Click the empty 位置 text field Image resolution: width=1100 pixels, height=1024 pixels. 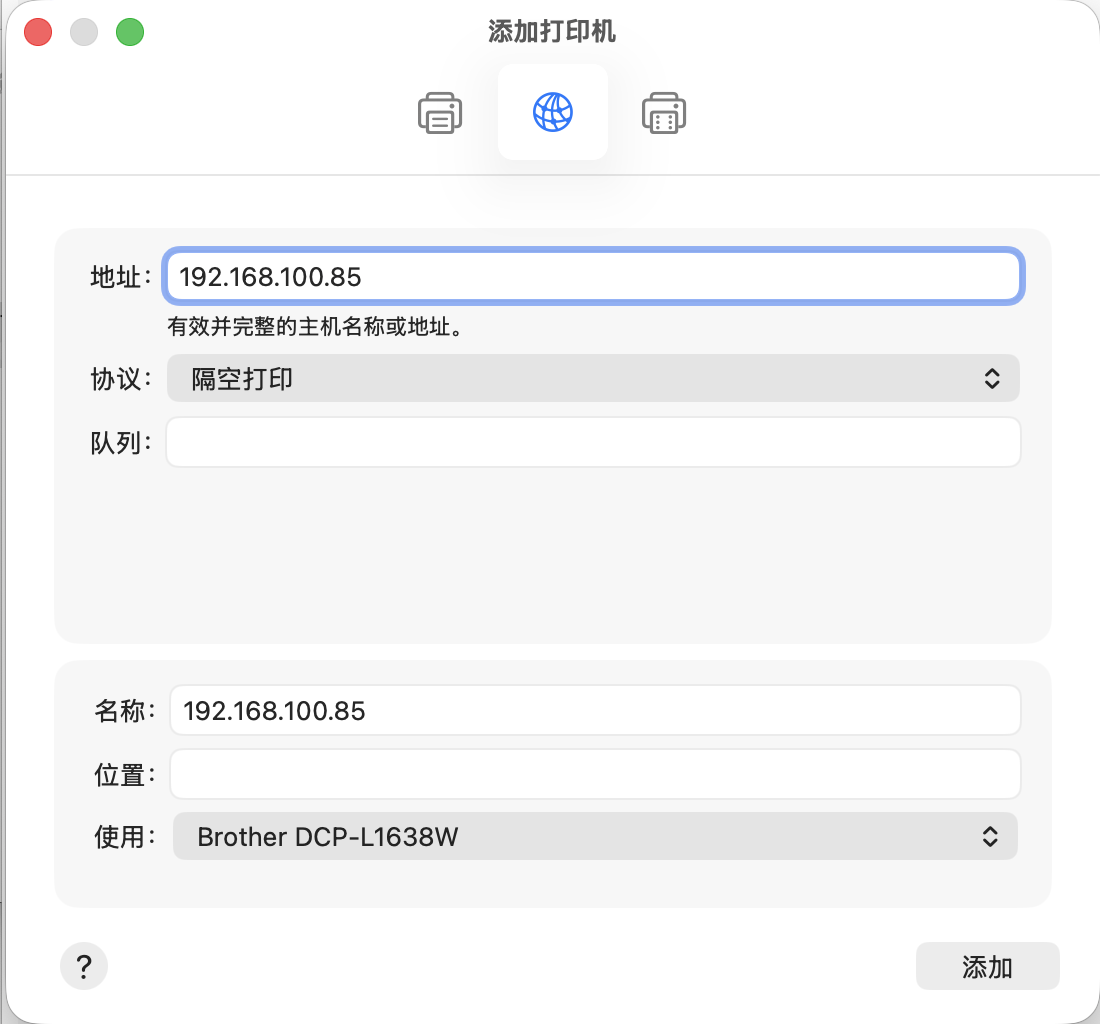[x=594, y=774]
